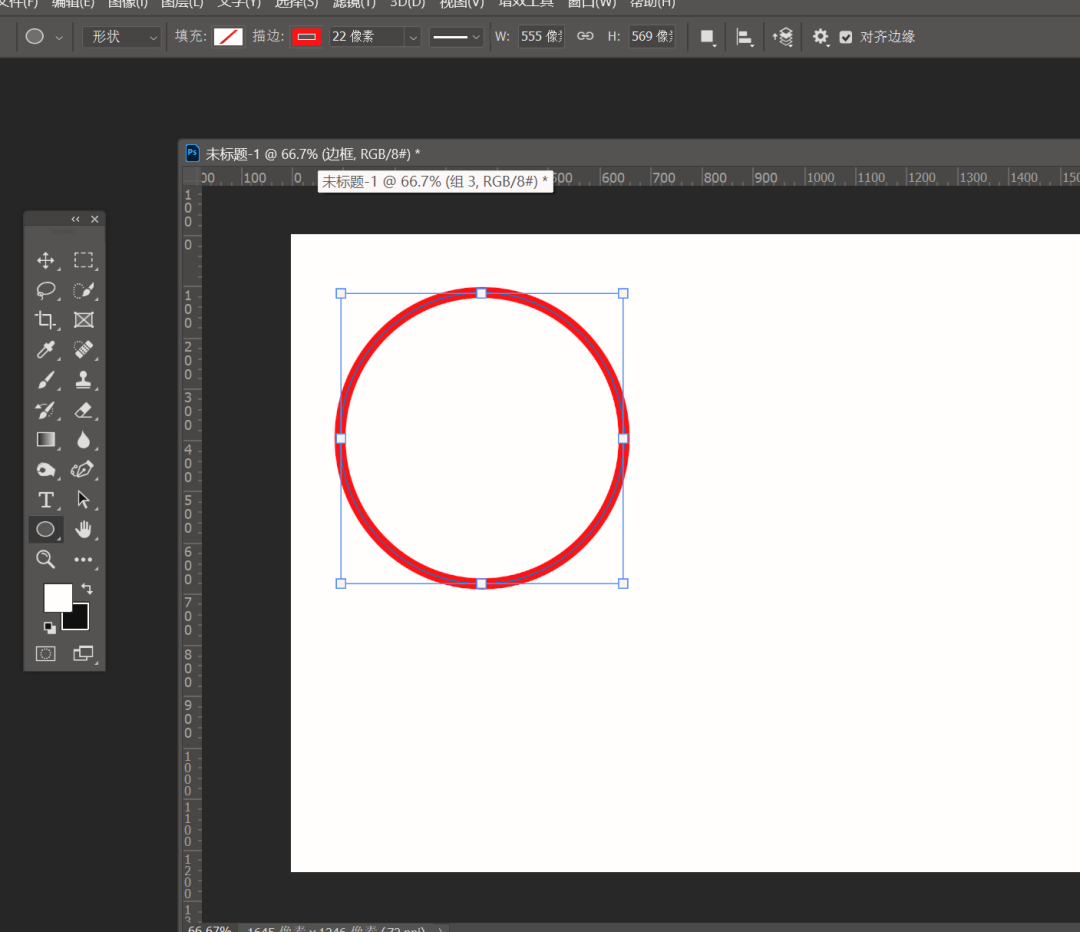Click the 66.67% zoom level in status bar
1080x932 pixels.
click(209, 928)
